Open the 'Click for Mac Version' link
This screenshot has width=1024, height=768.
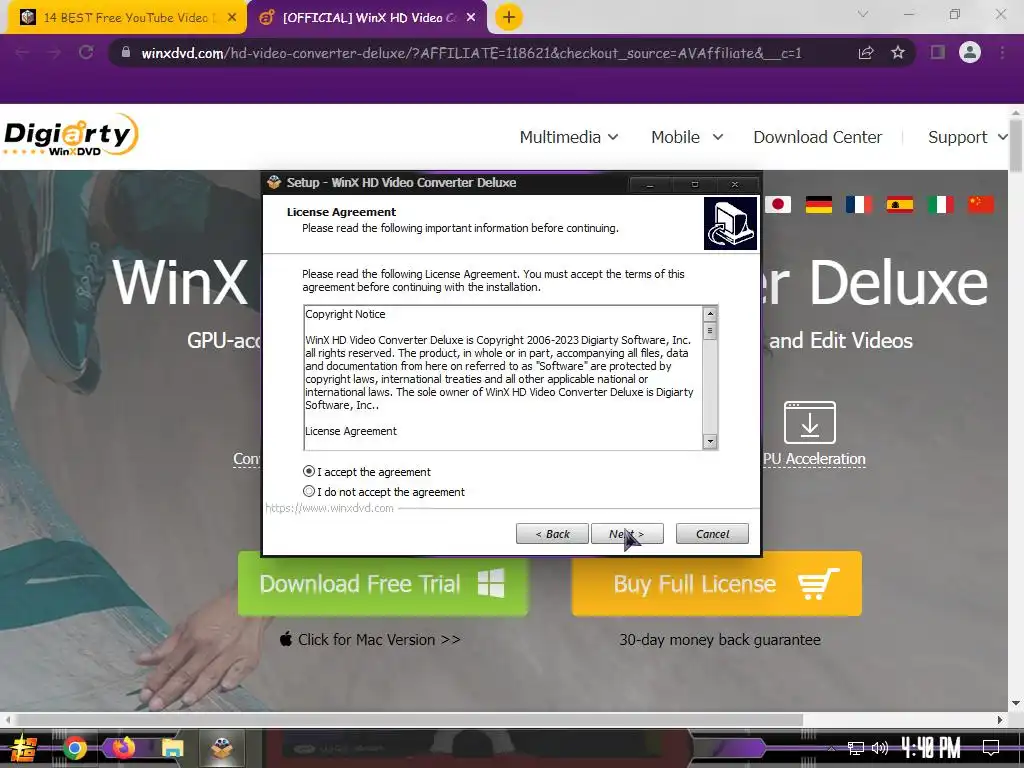coord(370,639)
